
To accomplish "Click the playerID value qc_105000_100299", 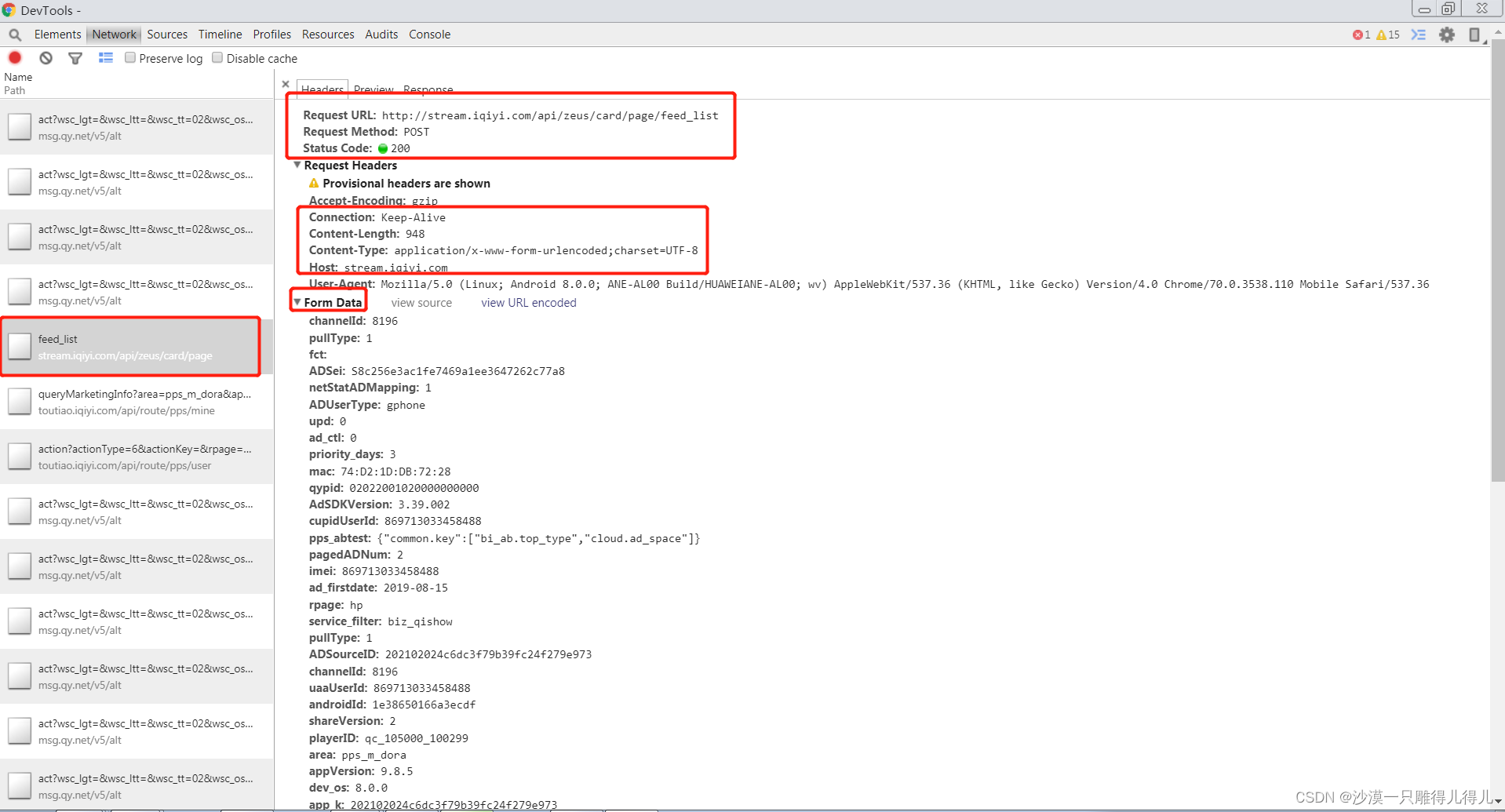I will 416,738.
